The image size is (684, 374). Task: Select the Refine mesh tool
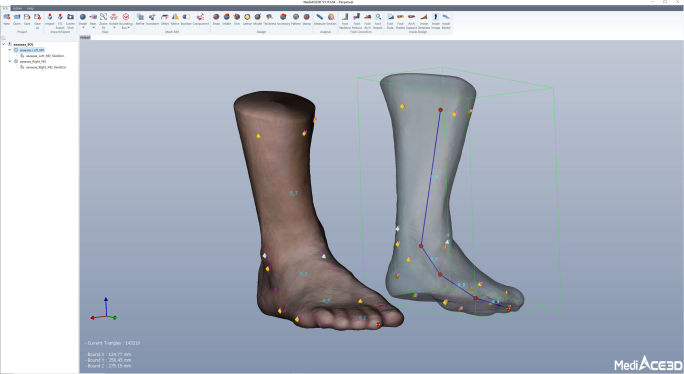(140, 19)
